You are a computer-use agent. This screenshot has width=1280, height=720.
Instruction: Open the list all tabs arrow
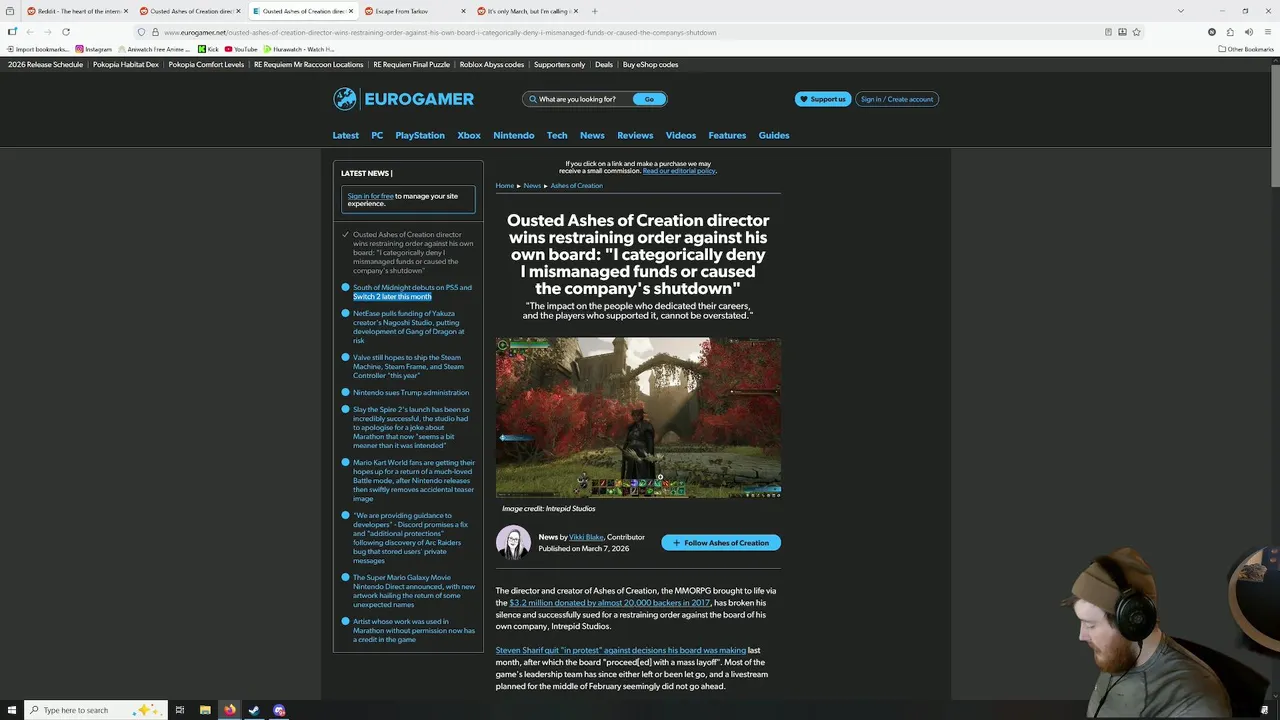point(1181,11)
